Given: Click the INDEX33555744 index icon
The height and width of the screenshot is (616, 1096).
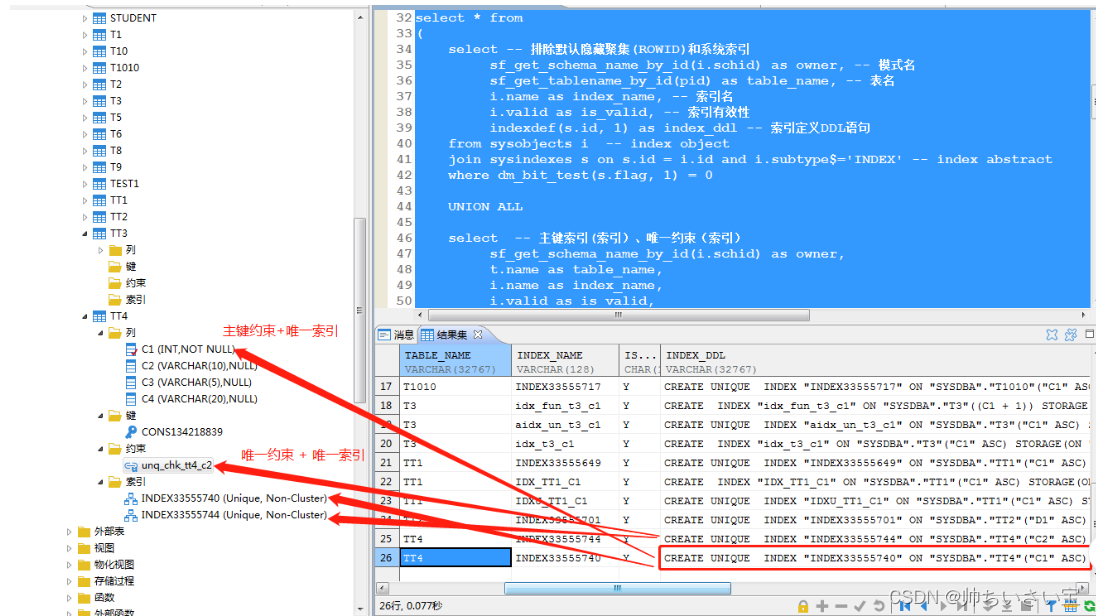Looking at the screenshot, I should click(131, 515).
